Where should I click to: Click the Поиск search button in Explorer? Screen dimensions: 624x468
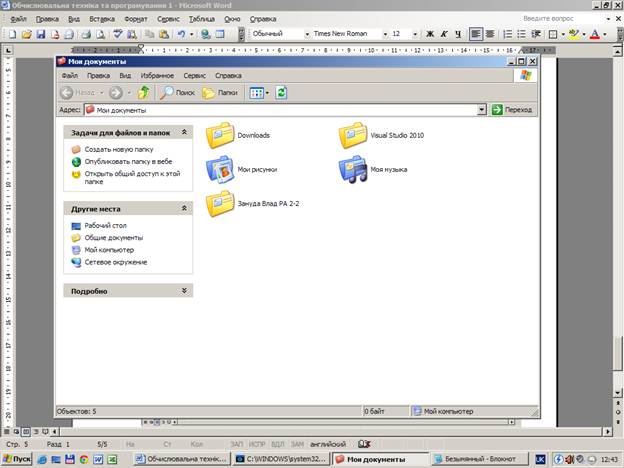pyautogui.click(x=177, y=92)
